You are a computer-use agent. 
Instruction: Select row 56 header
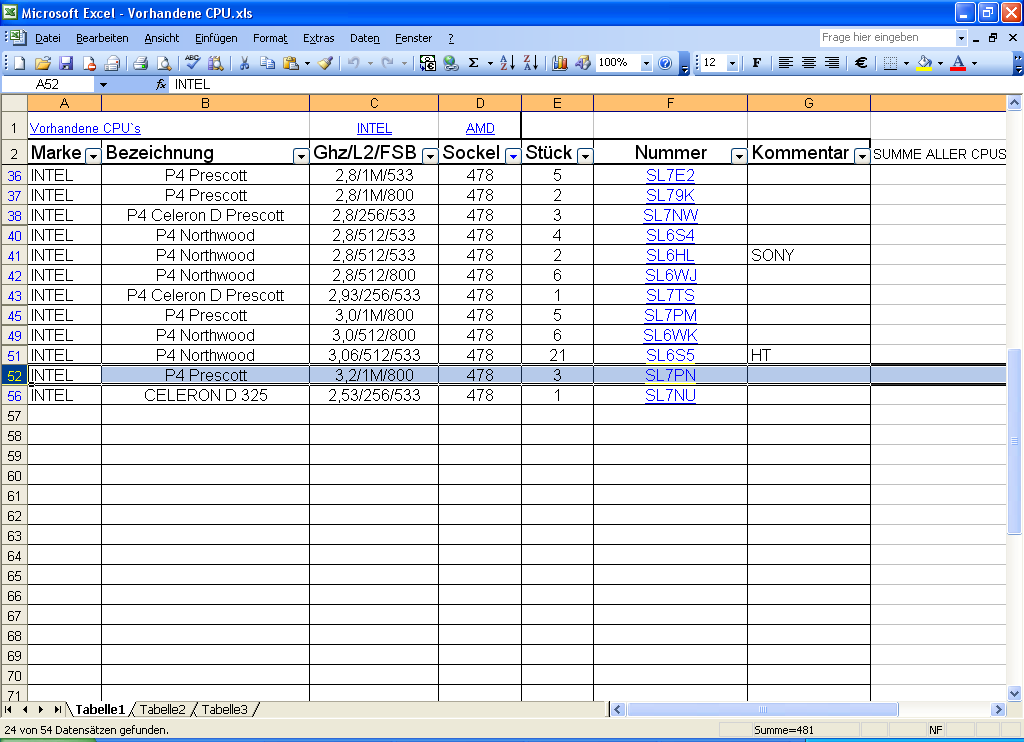click(14, 396)
